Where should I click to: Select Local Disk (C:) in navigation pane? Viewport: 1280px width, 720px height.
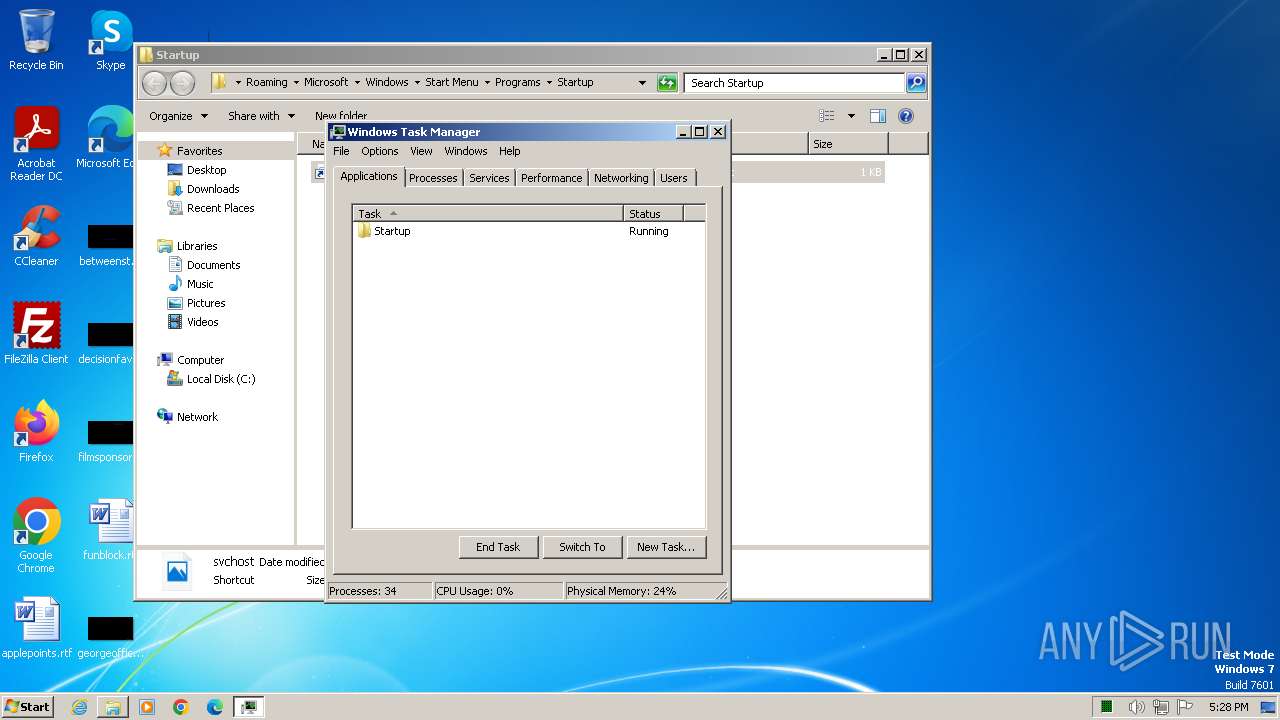(220, 379)
